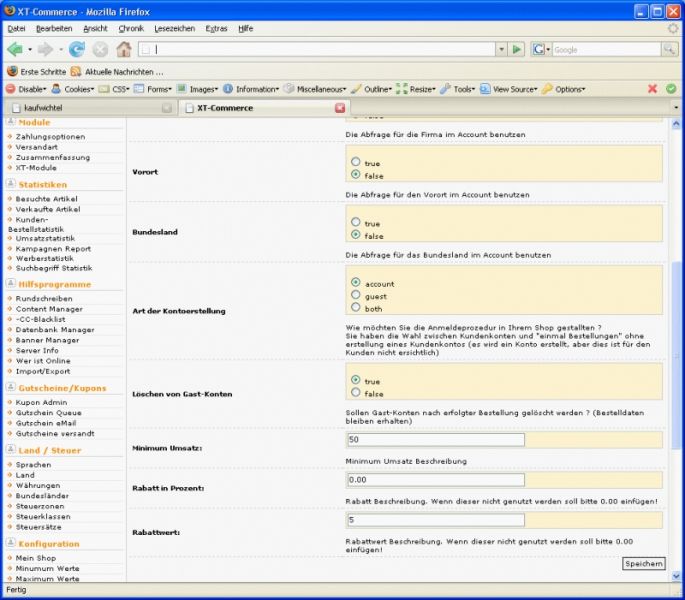Click the Rabatt in Prozent input field
The image size is (685, 600).
tap(436, 479)
